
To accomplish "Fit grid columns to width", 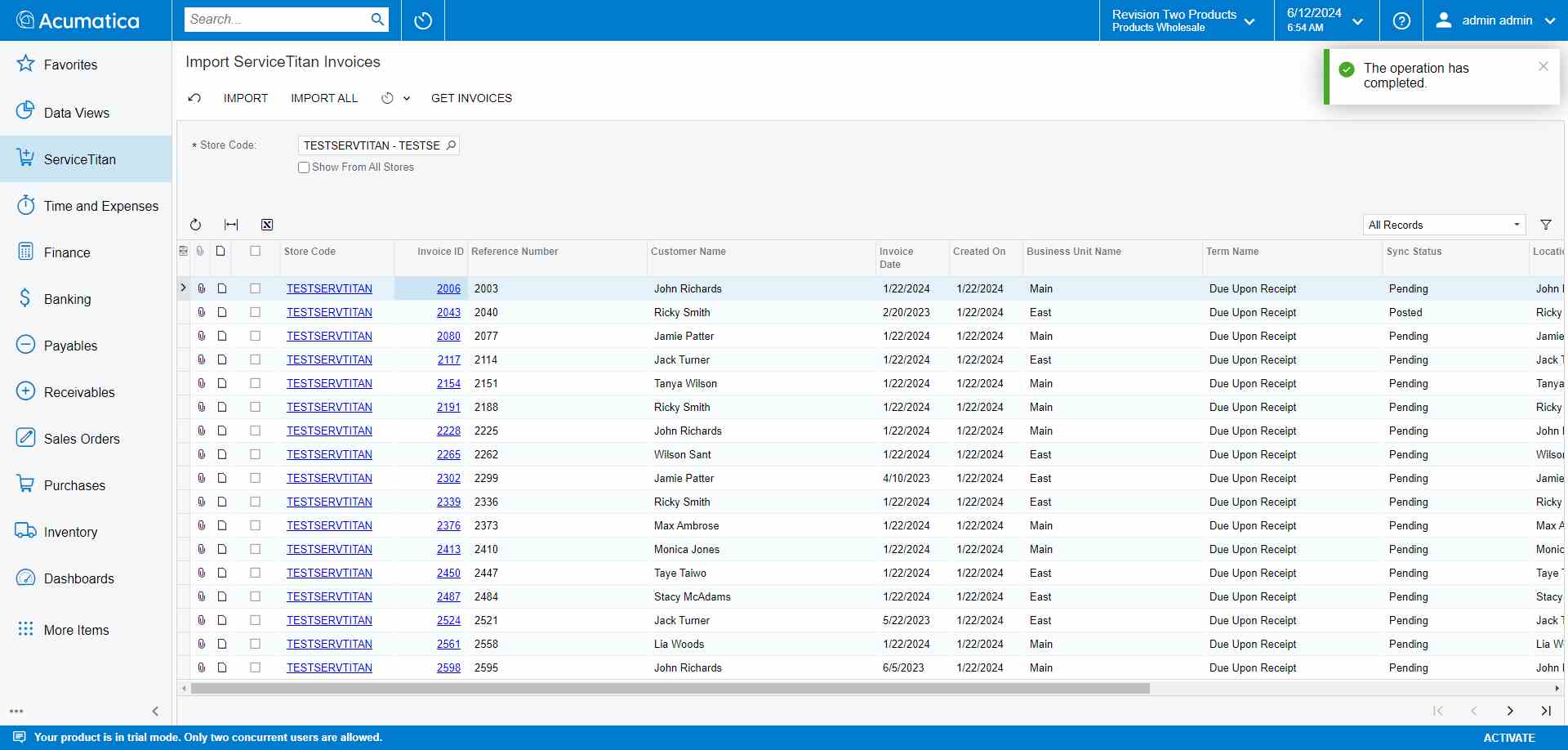I will click(x=231, y=225).
